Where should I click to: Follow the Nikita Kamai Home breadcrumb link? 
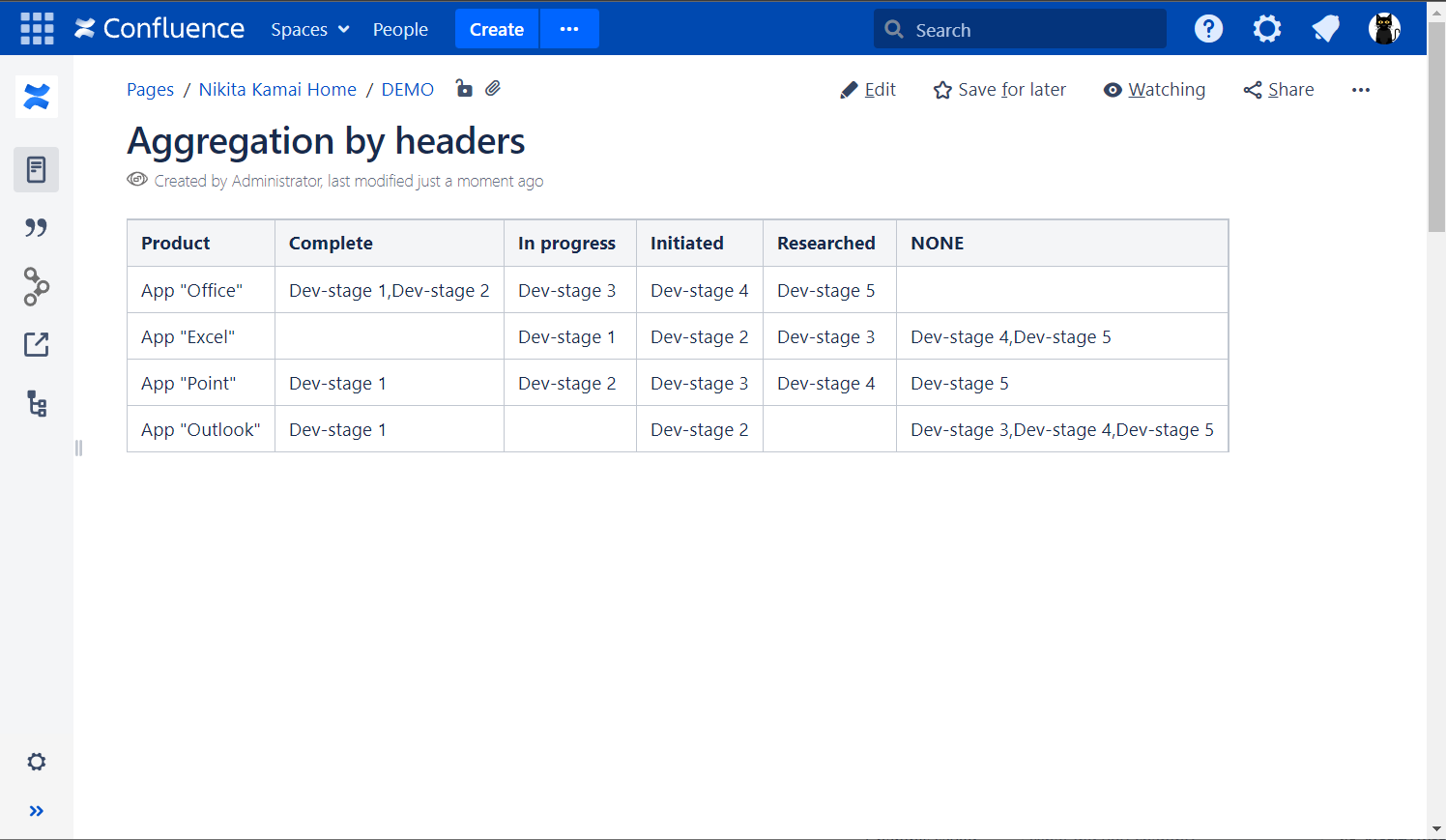point(277,90)
